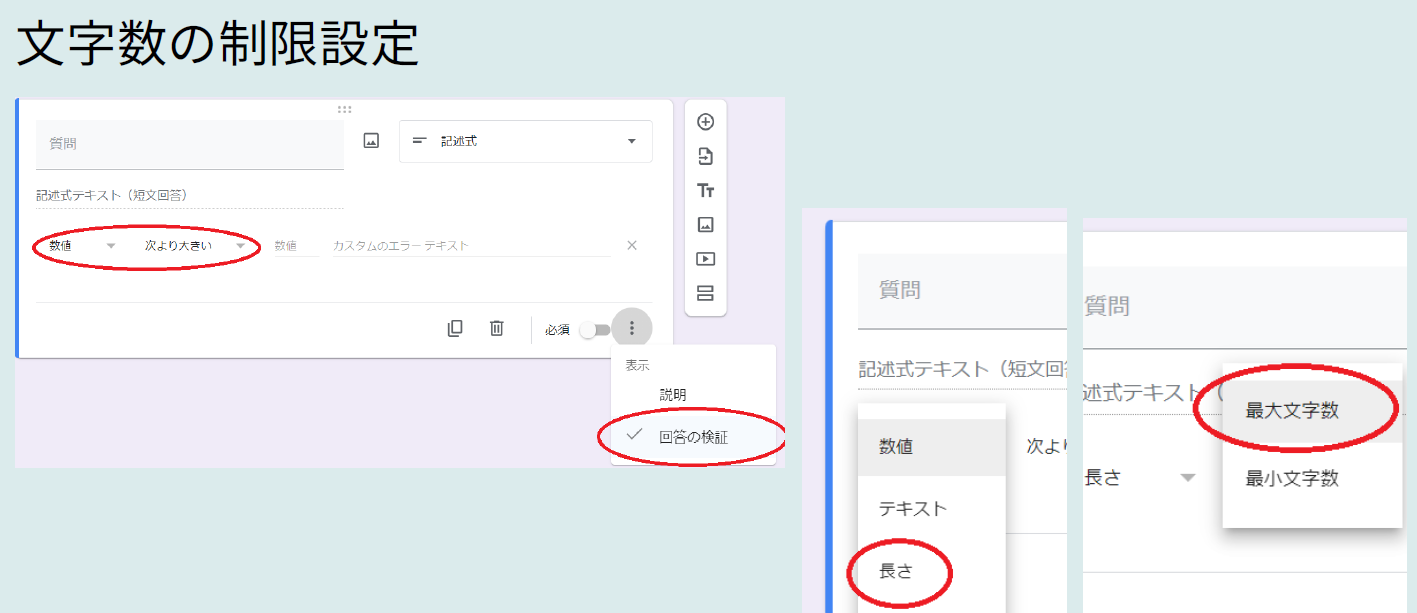Click the add video icon
The image size is (1417, 613).
click(x=705, y=259)
